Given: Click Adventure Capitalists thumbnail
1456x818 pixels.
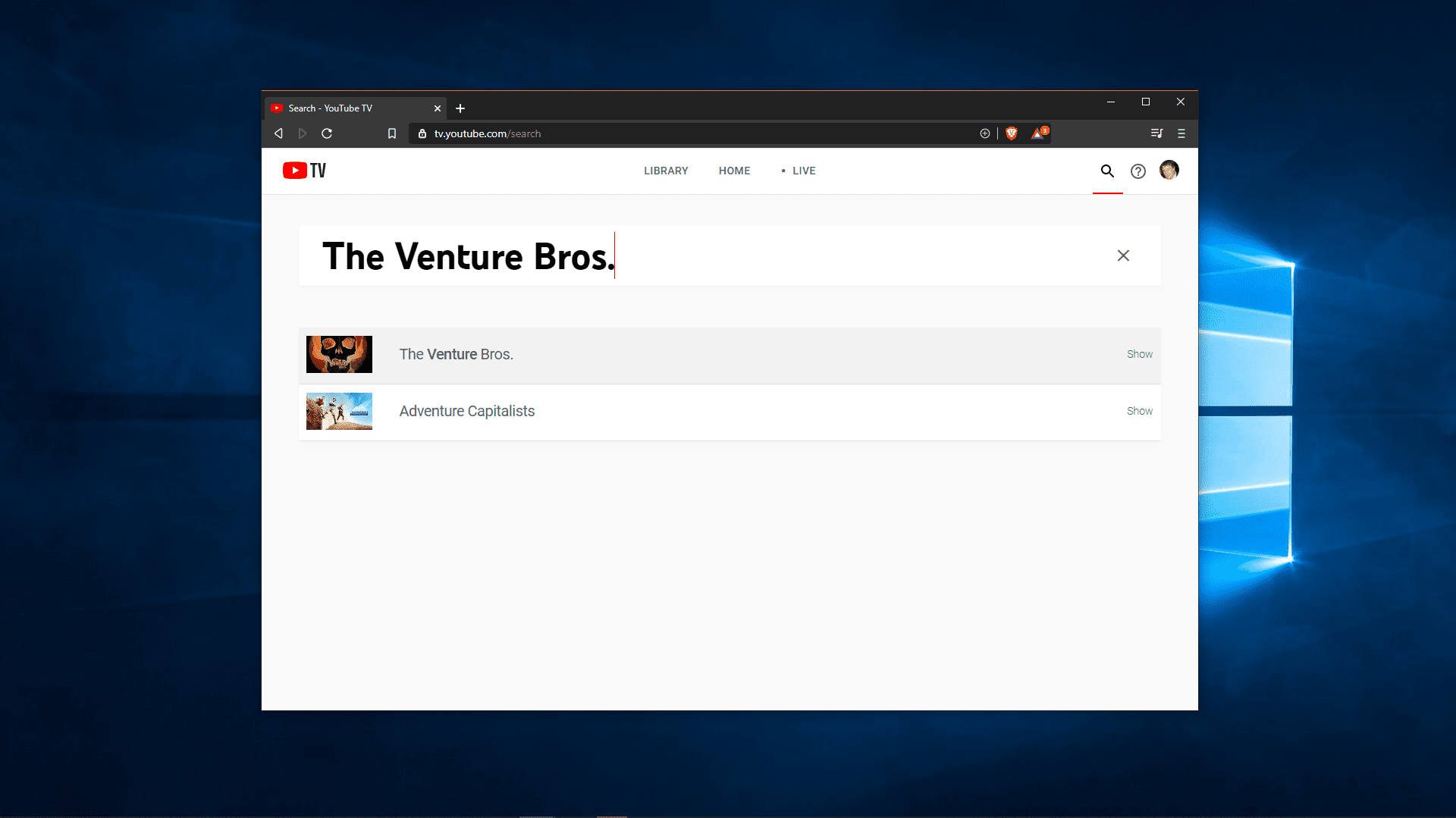Looking at the screenshot, I should click(x=339, y=411).
